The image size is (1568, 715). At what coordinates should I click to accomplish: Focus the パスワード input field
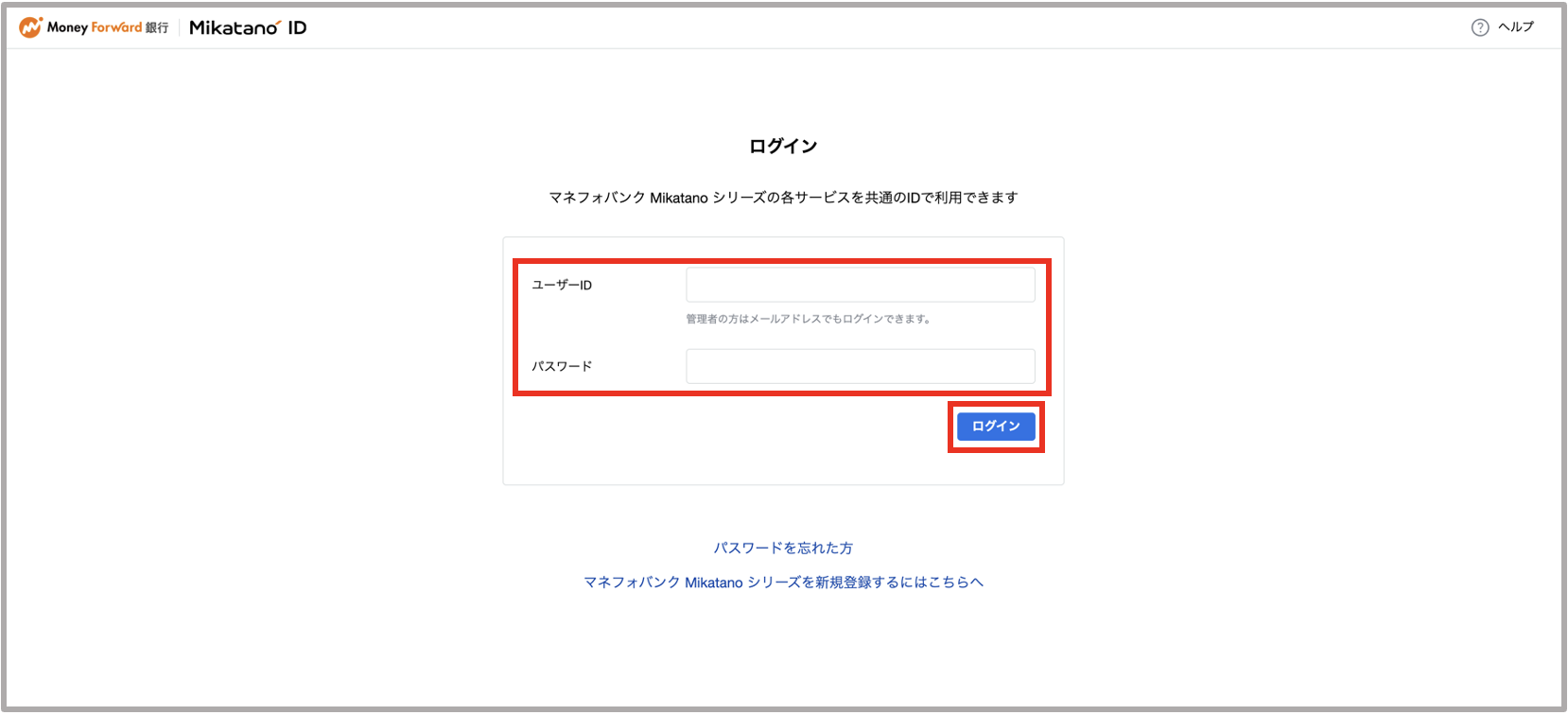(x=861, y=366)
